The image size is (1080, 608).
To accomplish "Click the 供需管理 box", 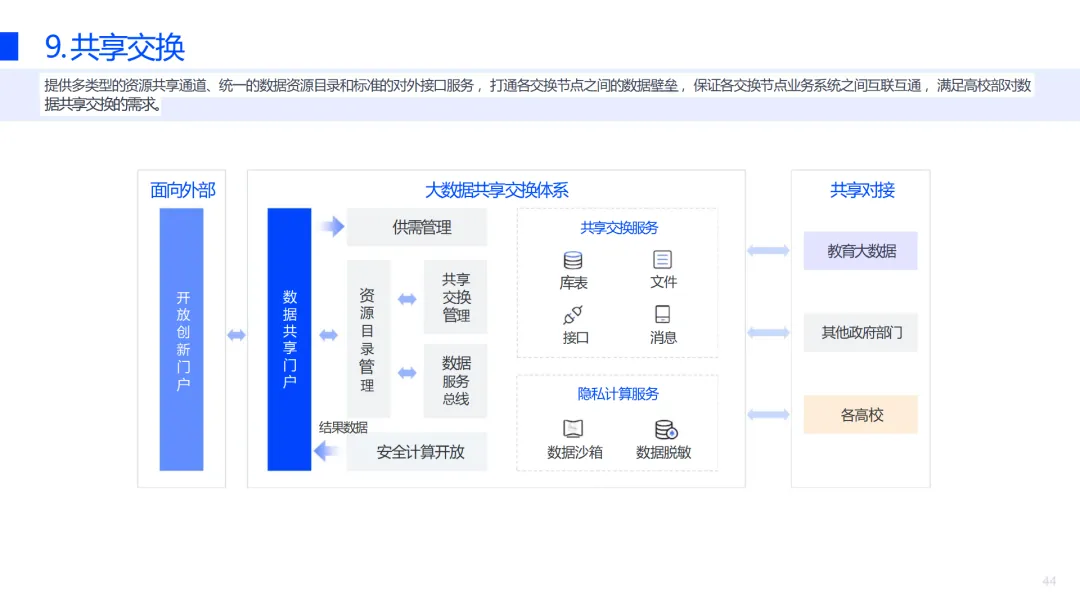I will pos(417,227).
